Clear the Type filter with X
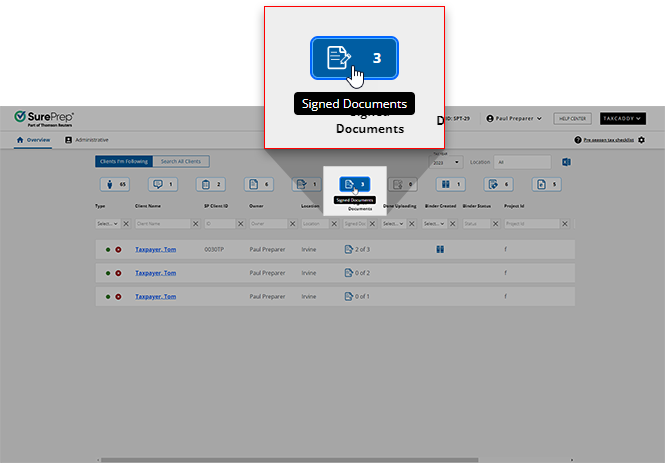665x463 pixels. [126, 224]
